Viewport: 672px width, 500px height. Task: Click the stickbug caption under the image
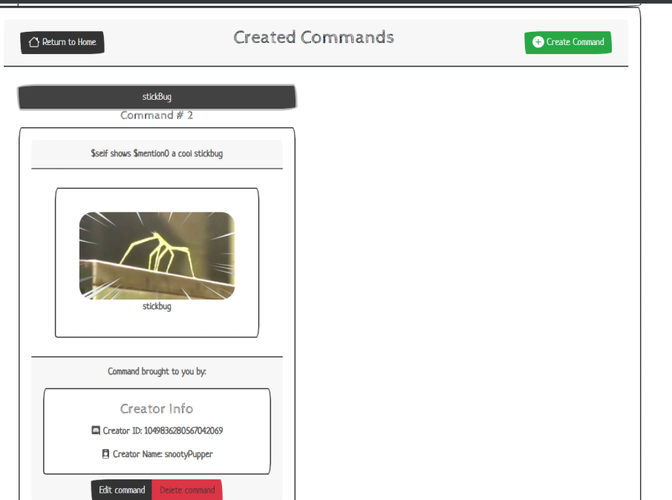pyautogui.click(x=157, y=306)
